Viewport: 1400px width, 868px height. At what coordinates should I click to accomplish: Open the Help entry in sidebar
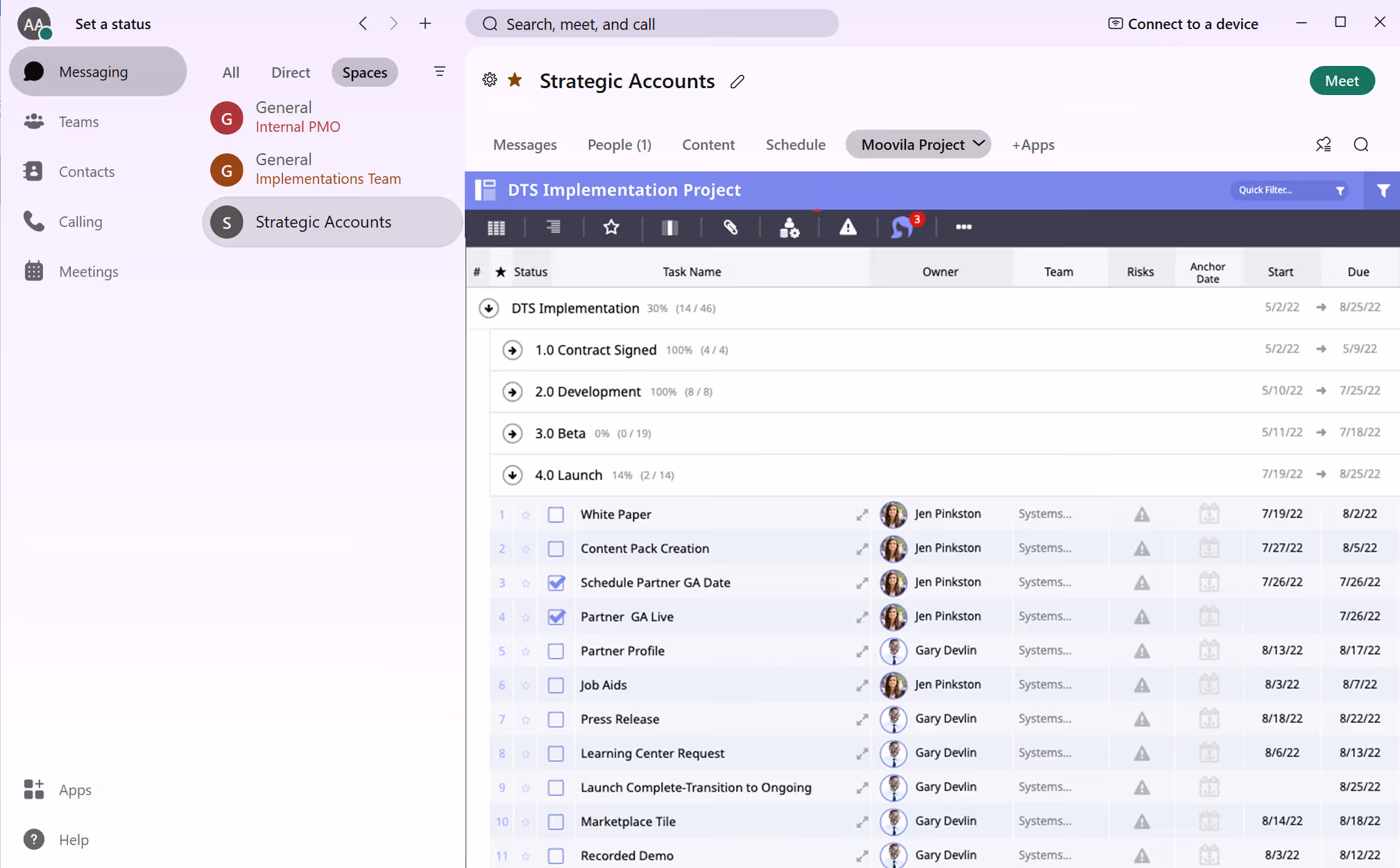(x=97, y=840)
